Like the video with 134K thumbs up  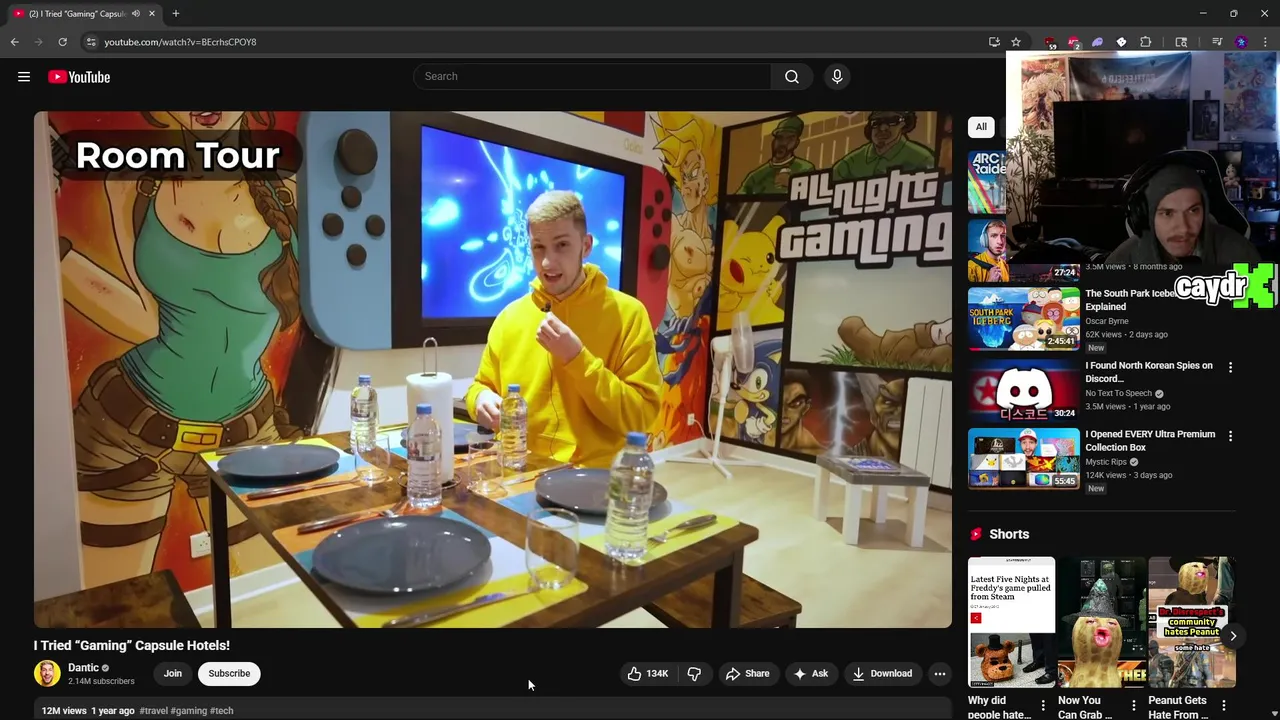[x=648, y=673]
